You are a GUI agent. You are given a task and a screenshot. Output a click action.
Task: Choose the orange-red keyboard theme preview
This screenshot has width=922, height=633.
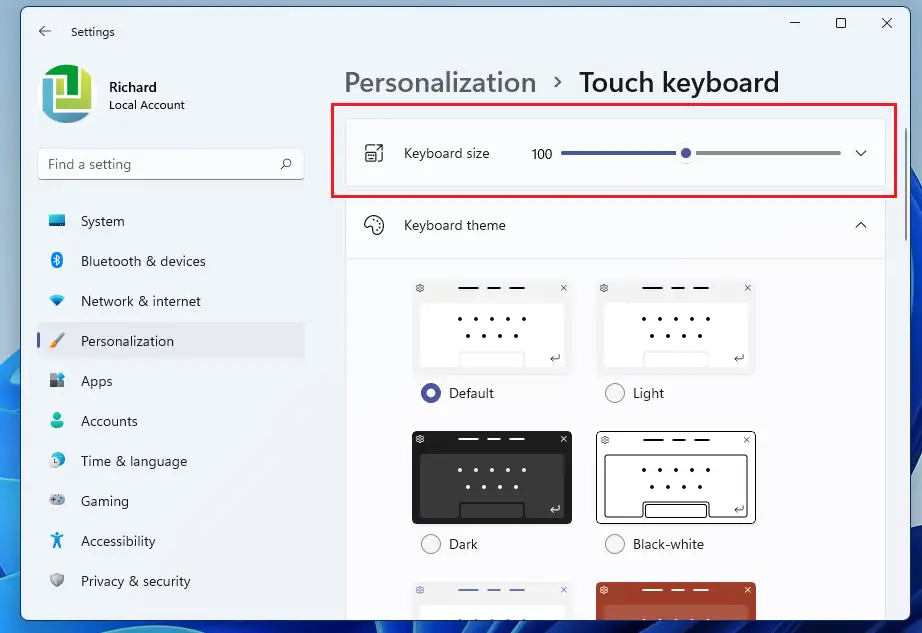[676, 601]
